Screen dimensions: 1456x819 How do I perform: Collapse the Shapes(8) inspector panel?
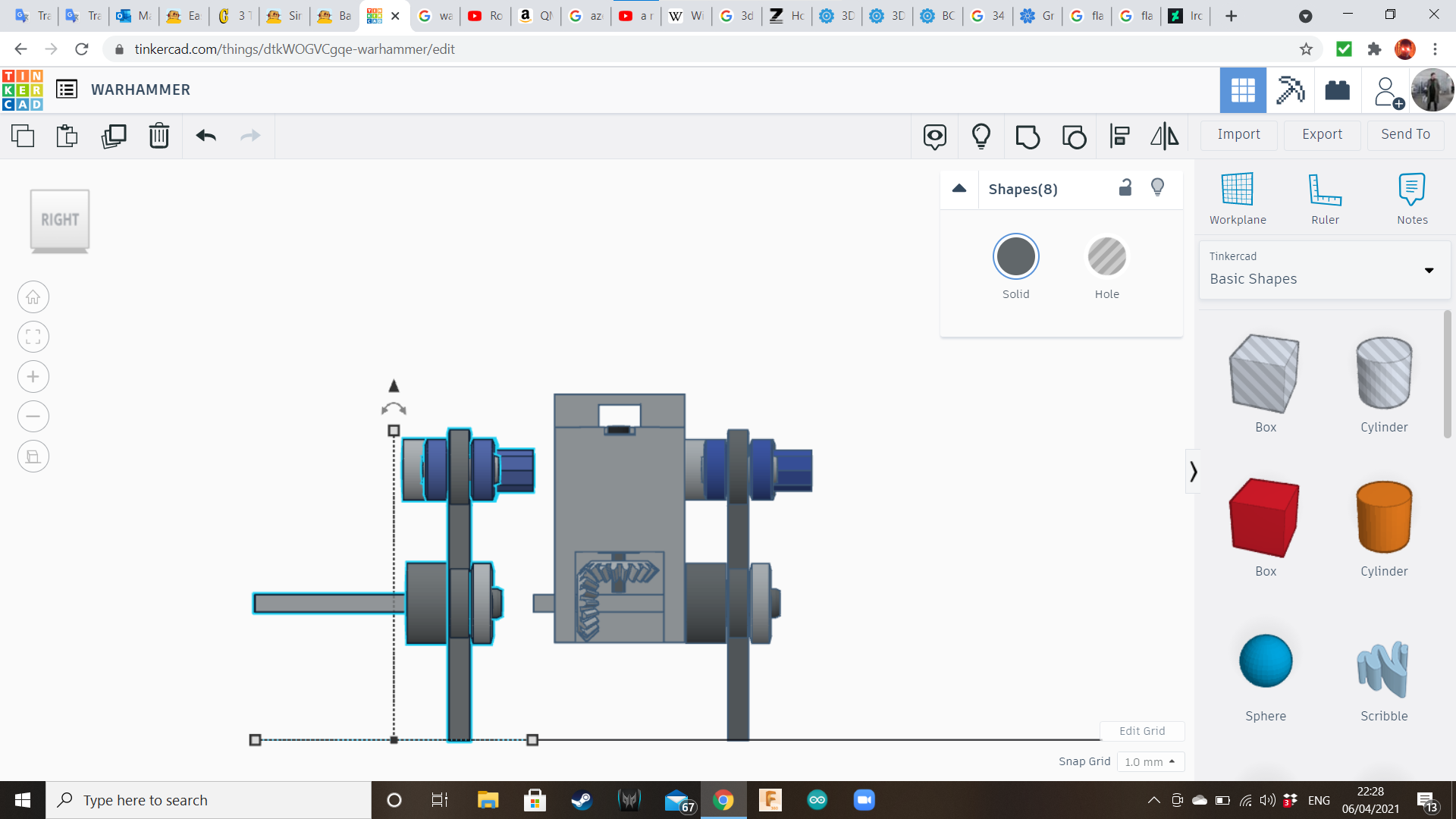pos(959,189)
